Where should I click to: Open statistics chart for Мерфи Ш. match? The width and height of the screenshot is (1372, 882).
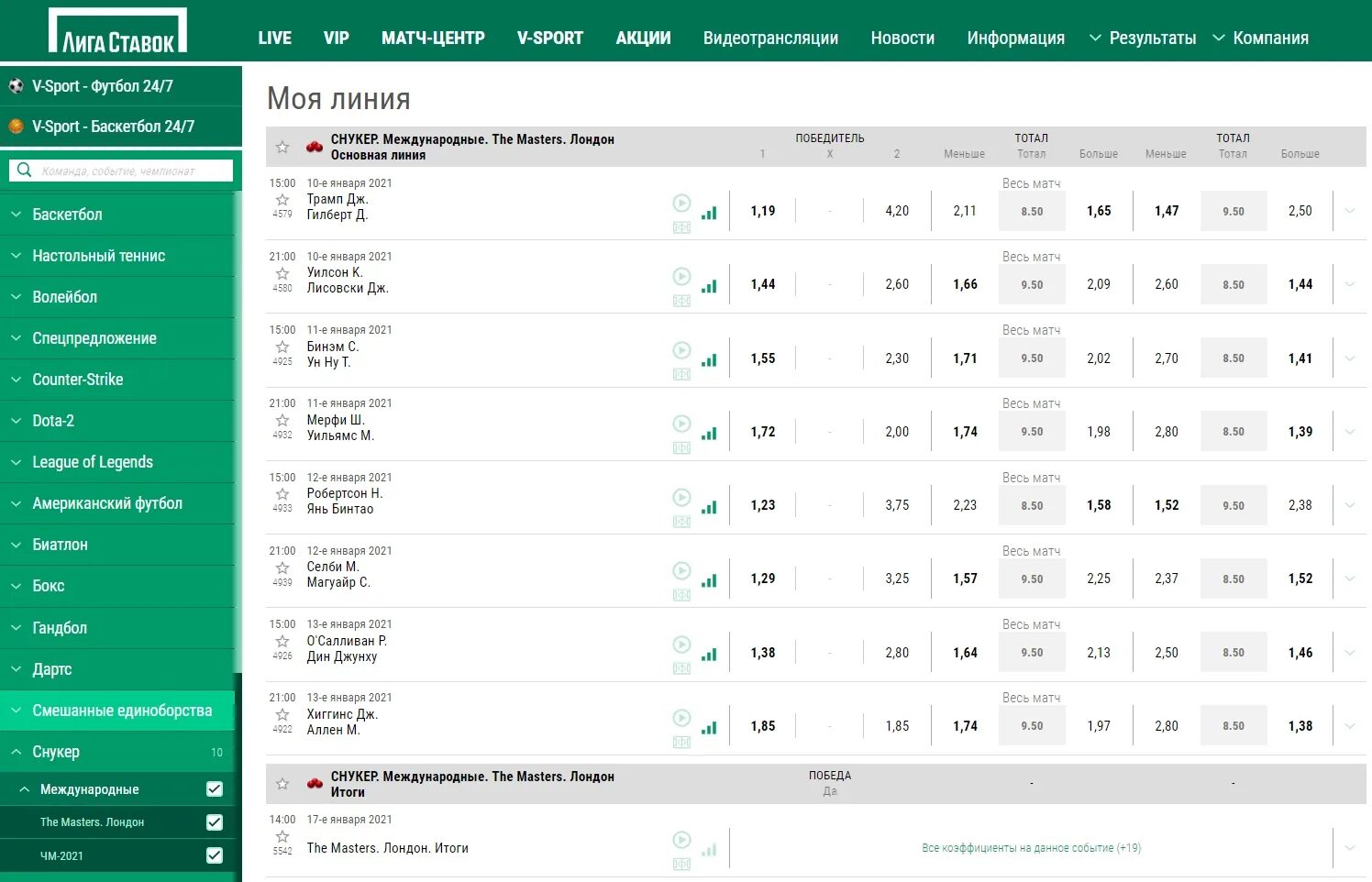pyautogui.click(x=709, y=434)
